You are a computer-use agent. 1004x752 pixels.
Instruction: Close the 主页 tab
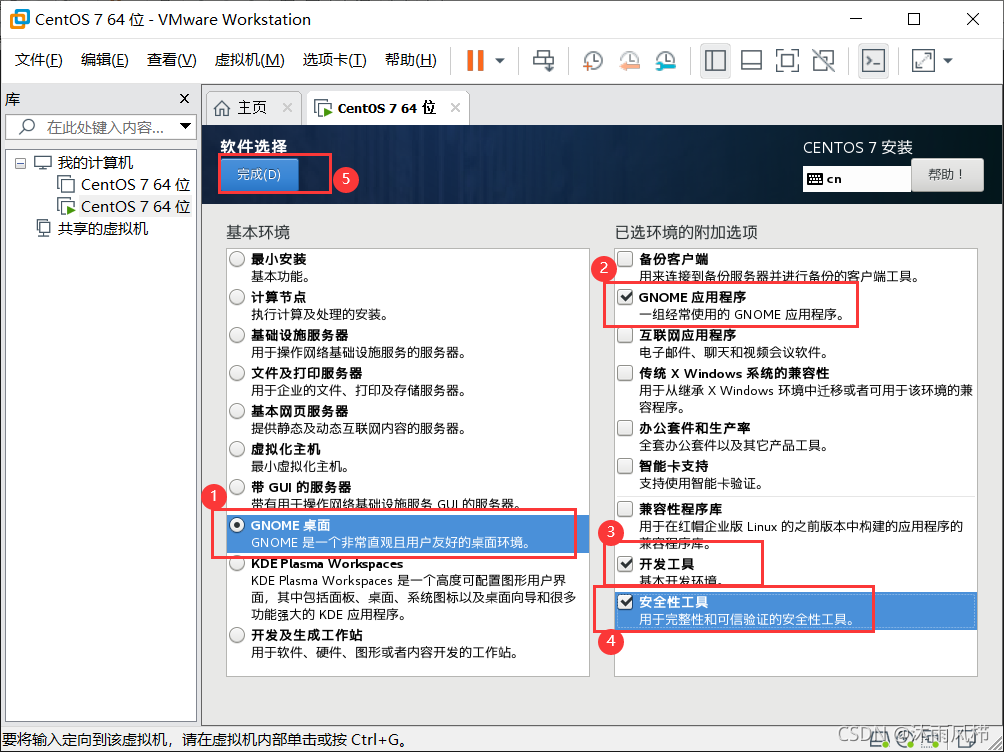tap(287, 108)
